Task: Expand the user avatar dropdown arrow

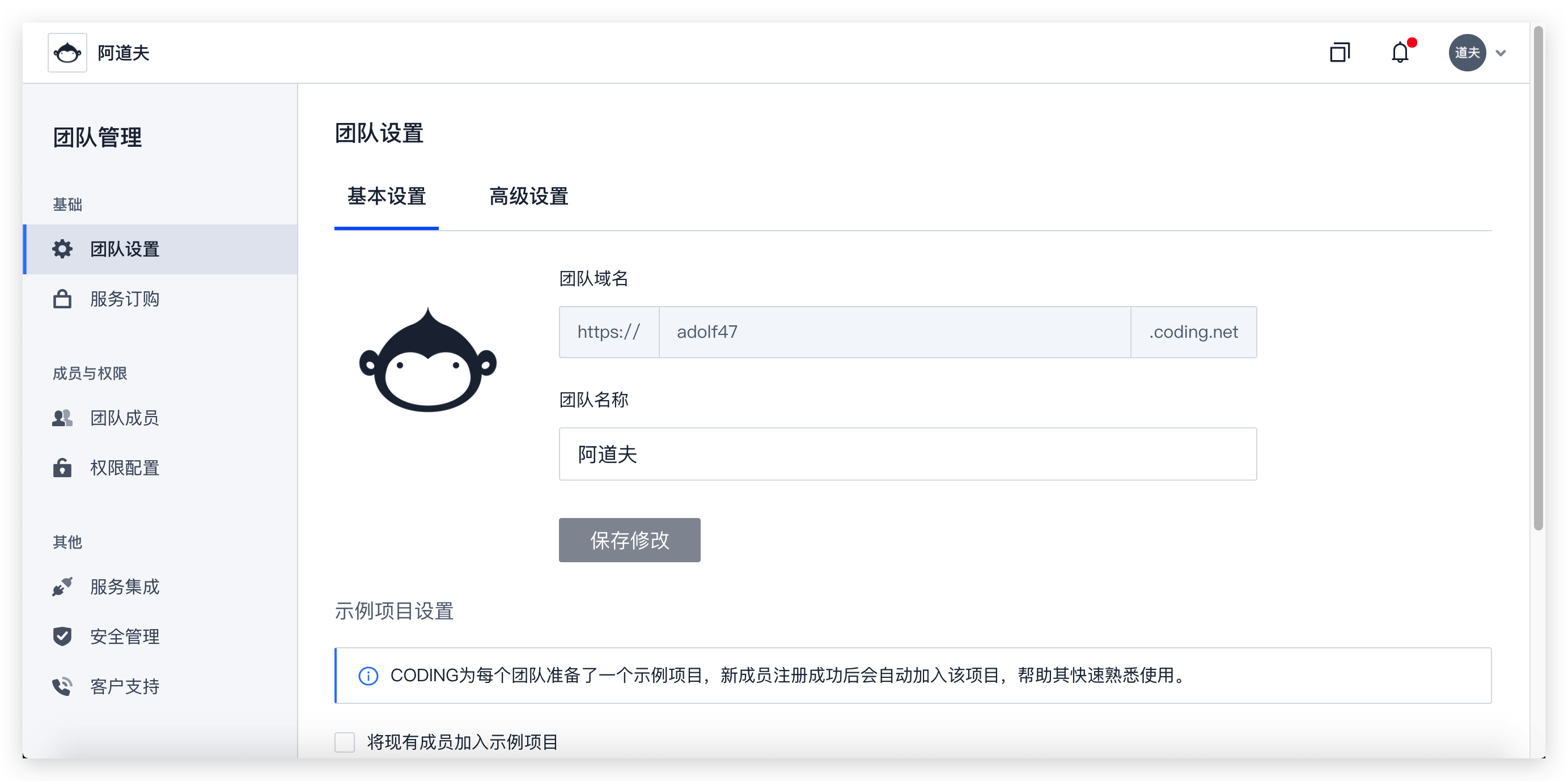Action: point(1501,53)
